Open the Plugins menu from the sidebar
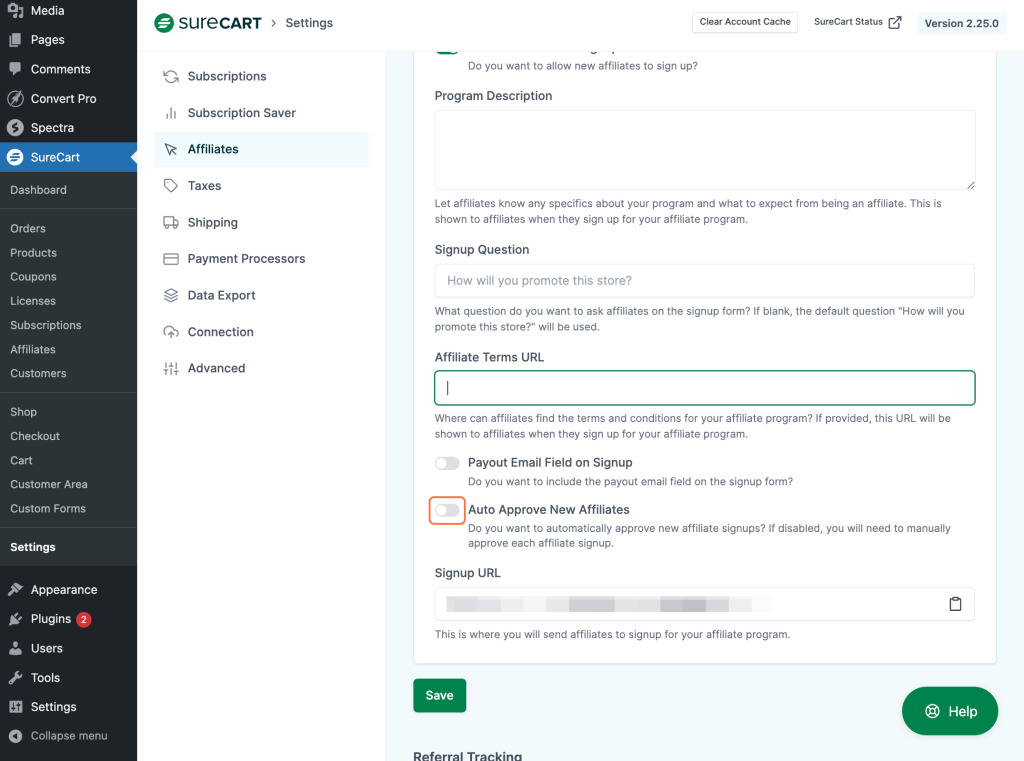The image size is (1024, 761). [x=50, y=618]
